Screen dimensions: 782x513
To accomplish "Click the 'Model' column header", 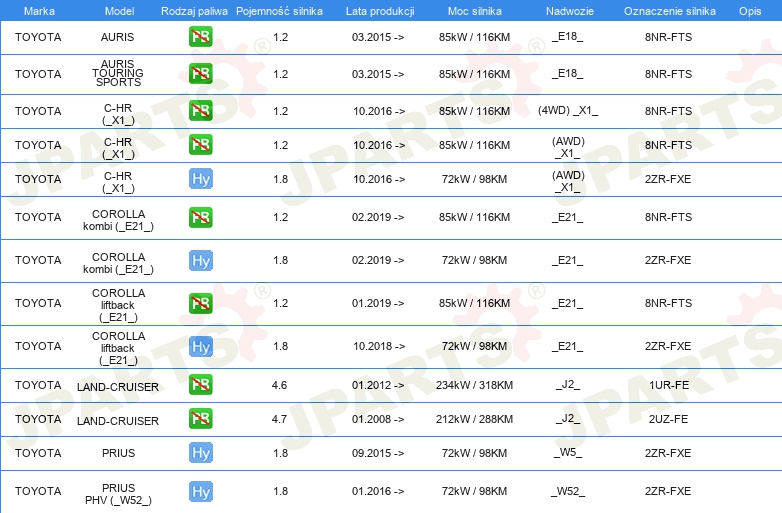I will 119,11.
